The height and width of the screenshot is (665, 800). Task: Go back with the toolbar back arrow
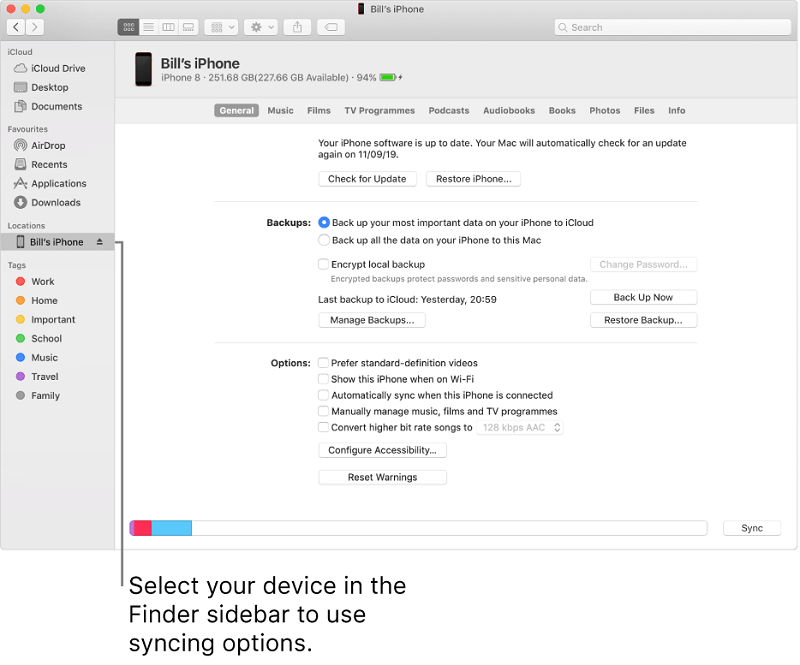pyautogui.click(x=16, y=27)
